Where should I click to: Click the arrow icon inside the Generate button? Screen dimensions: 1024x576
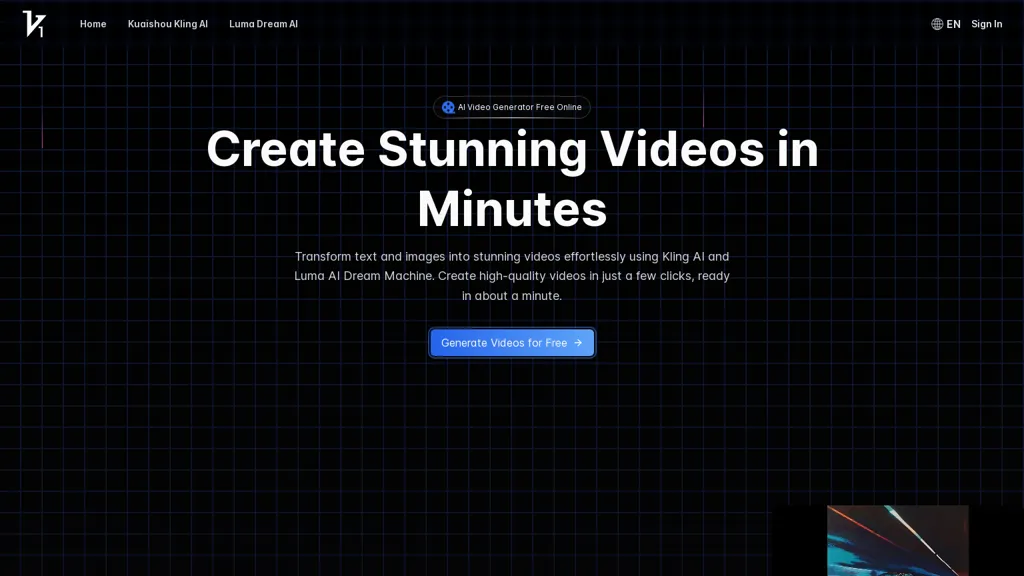578,342
